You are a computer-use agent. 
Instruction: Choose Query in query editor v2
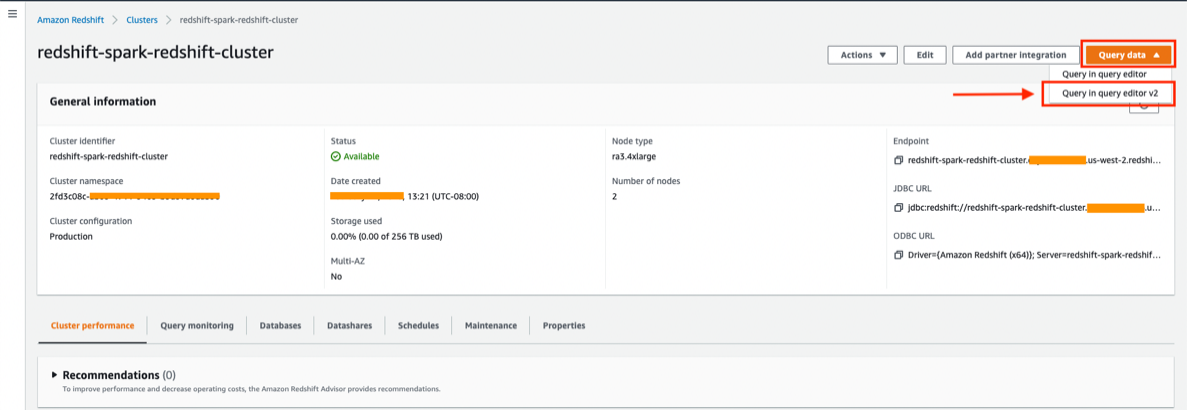pyautogui.click(x=1108, y=94)
